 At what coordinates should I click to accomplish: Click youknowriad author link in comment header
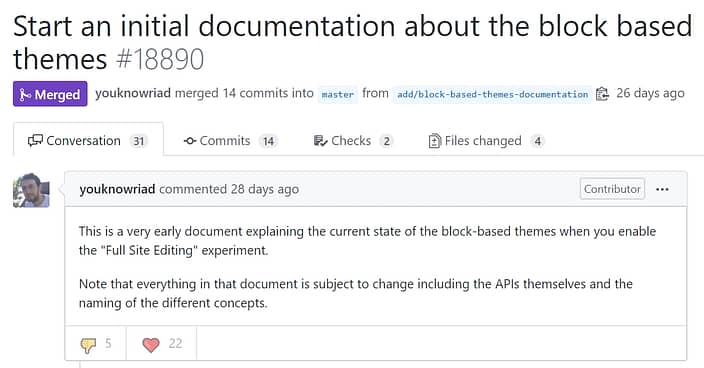click(x=117, y=189)
